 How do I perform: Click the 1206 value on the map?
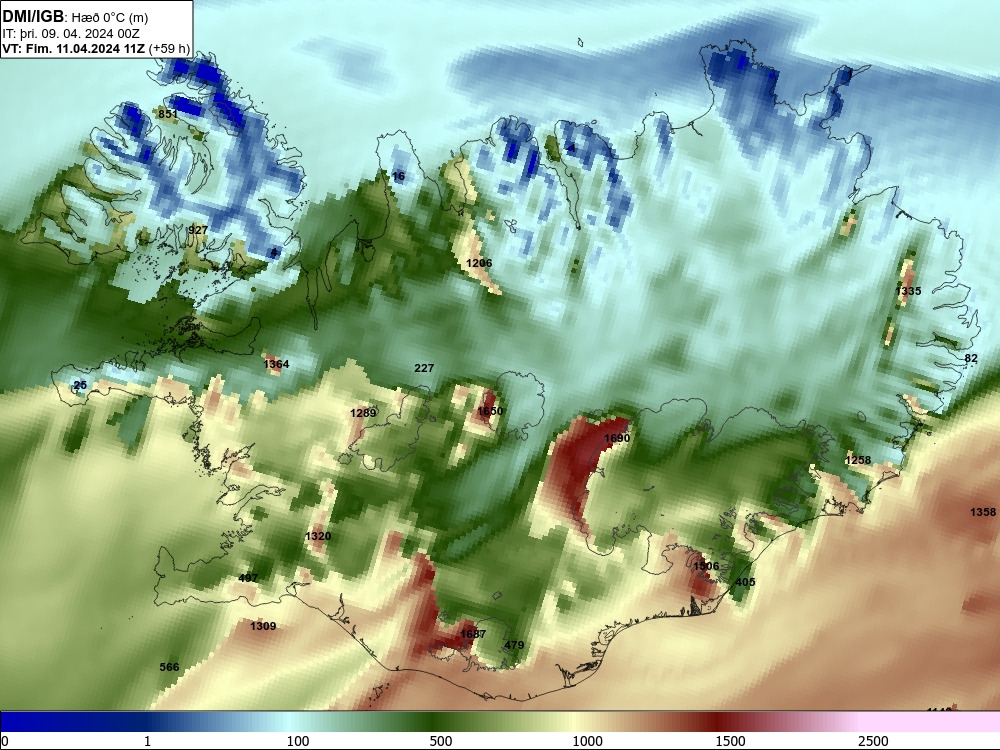(x=479, y=263)
